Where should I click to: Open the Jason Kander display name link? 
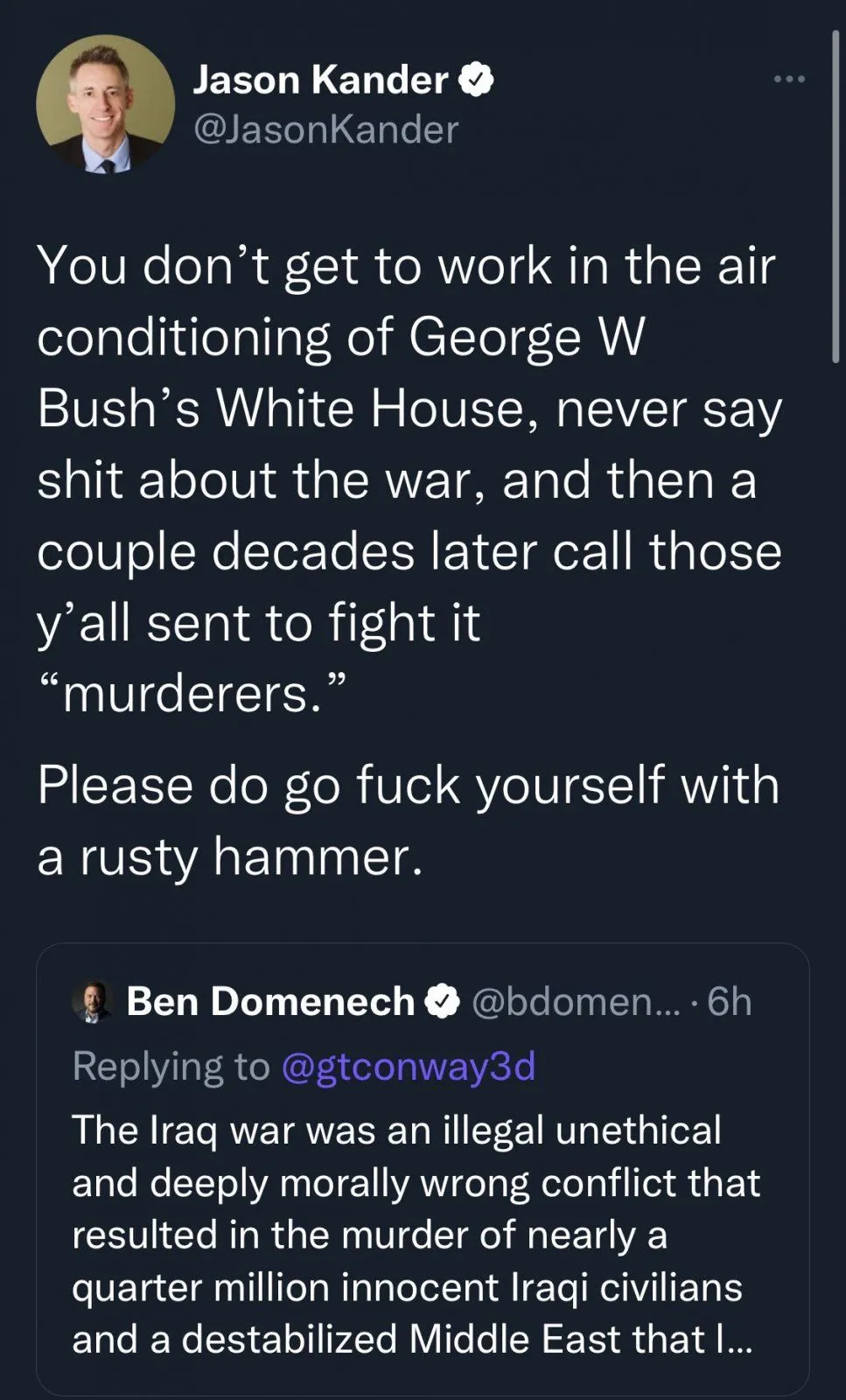(x=320, y=80)
